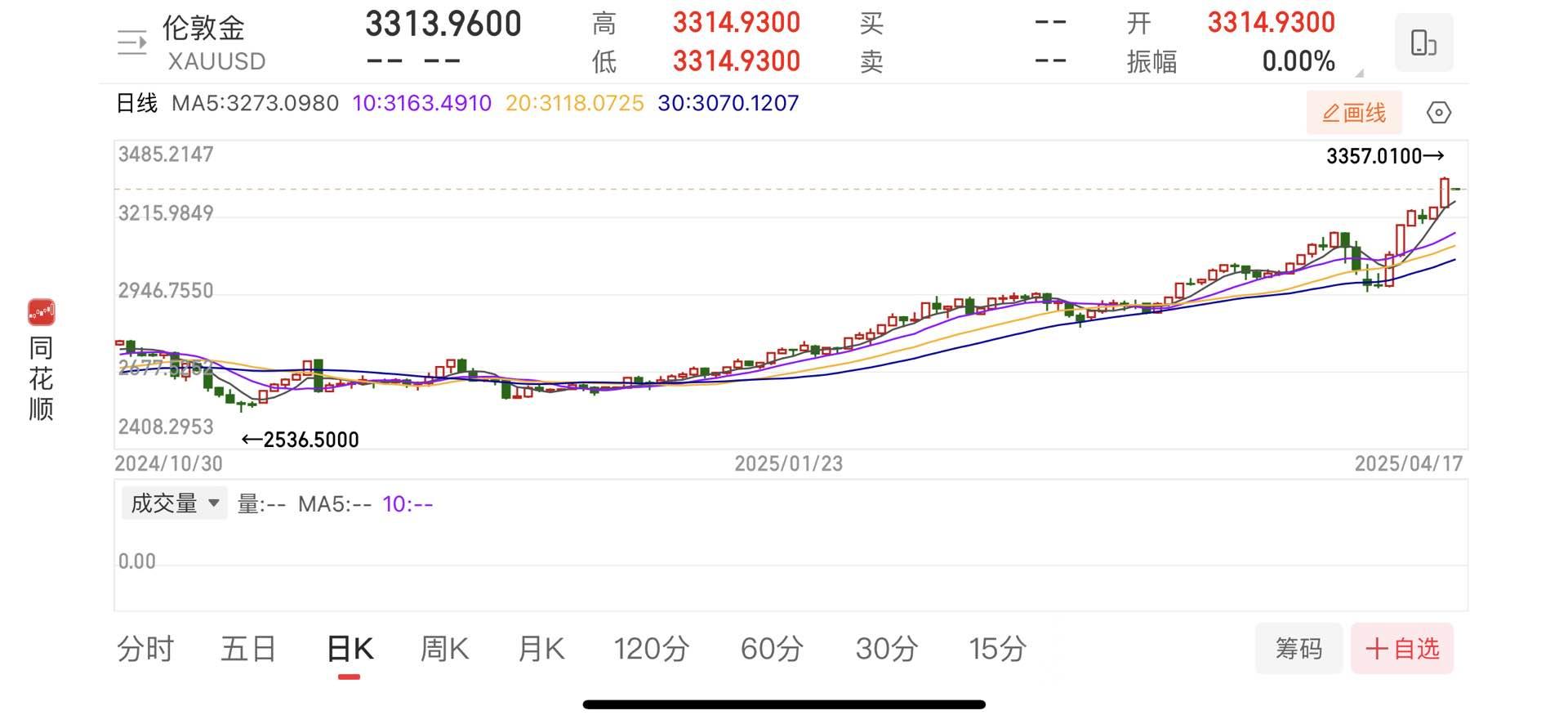
Task: Tap the MA5:3273.0980 label
Action: 255,103
